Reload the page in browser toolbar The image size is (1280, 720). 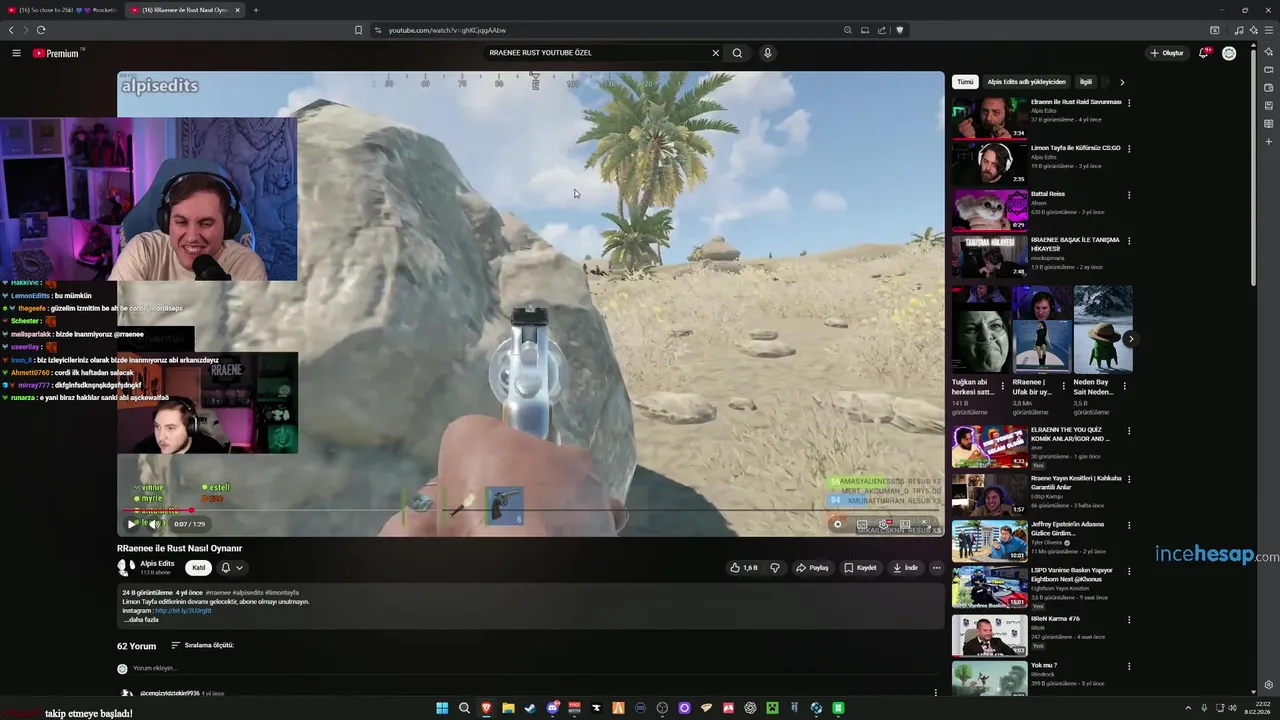click(41, 30)
